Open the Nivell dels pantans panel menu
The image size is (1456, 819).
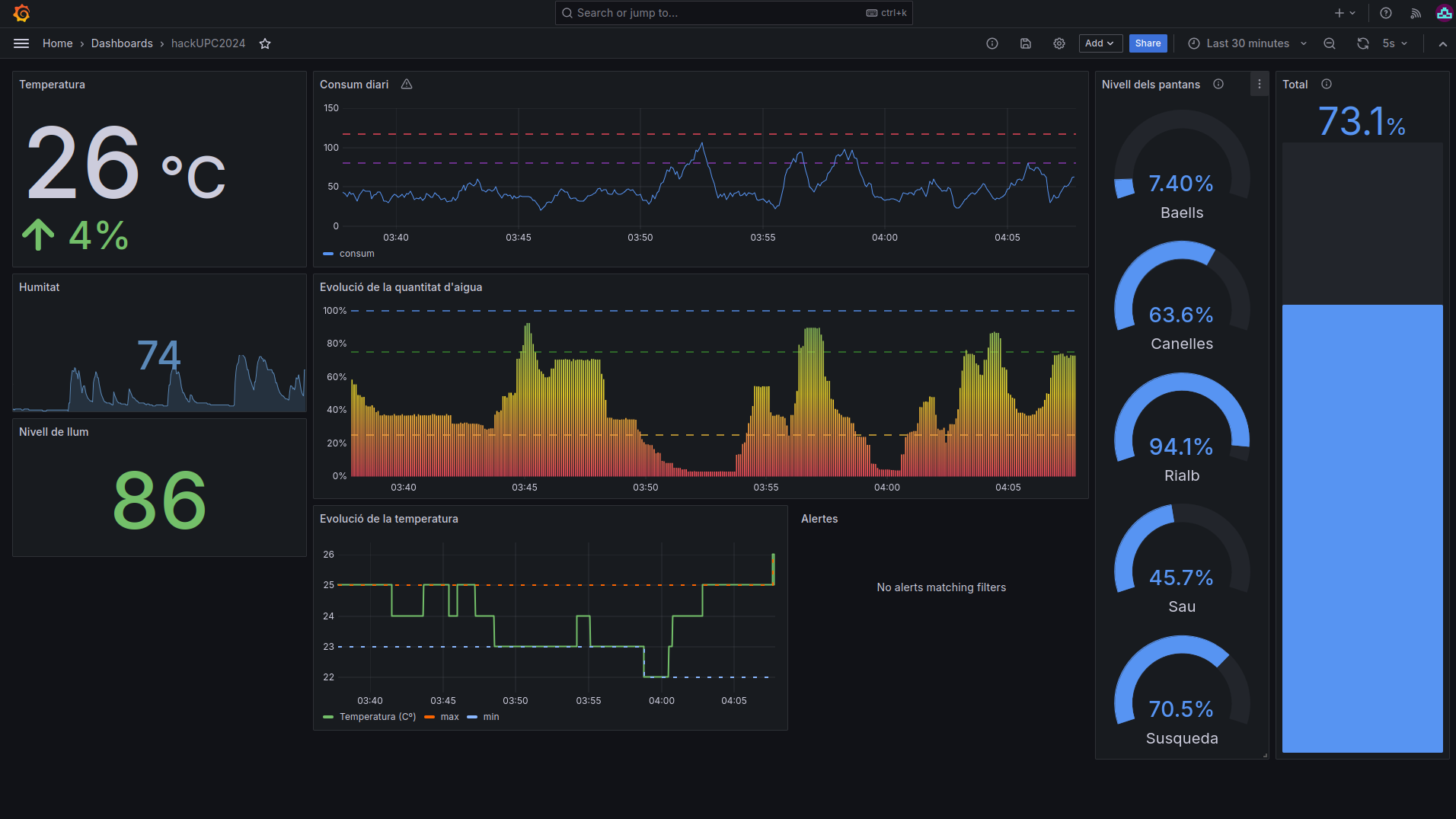[1259, 84]
